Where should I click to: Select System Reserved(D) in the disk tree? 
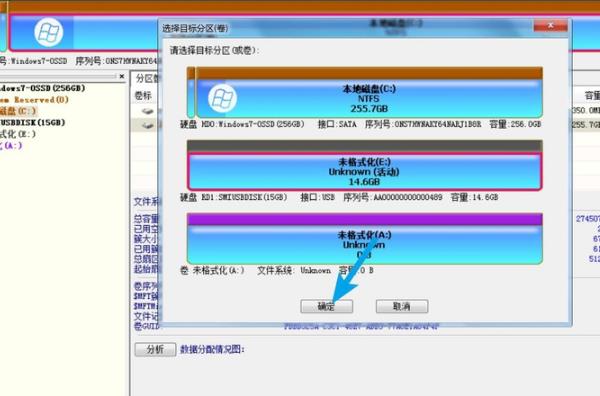[34, 99]
